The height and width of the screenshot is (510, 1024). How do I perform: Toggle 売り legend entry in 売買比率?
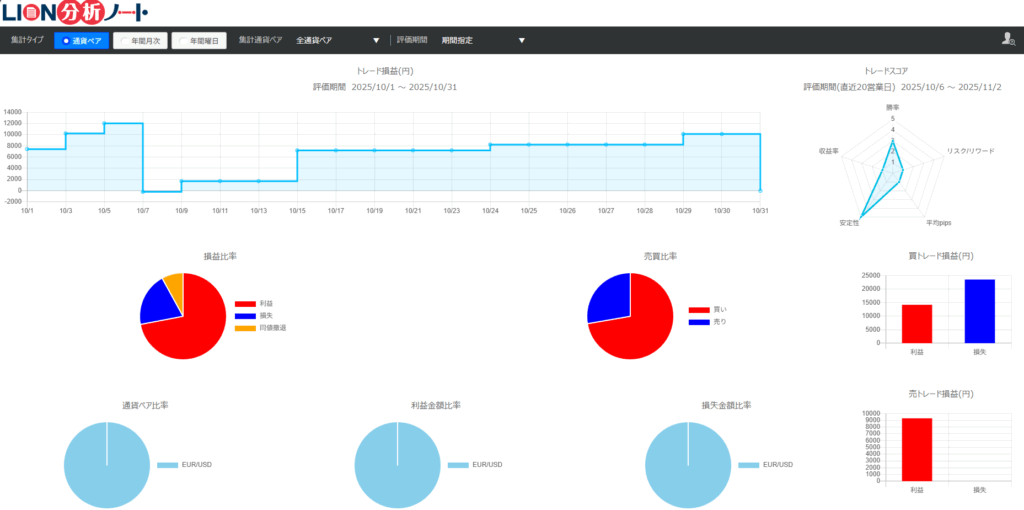[x=699, y=322]
